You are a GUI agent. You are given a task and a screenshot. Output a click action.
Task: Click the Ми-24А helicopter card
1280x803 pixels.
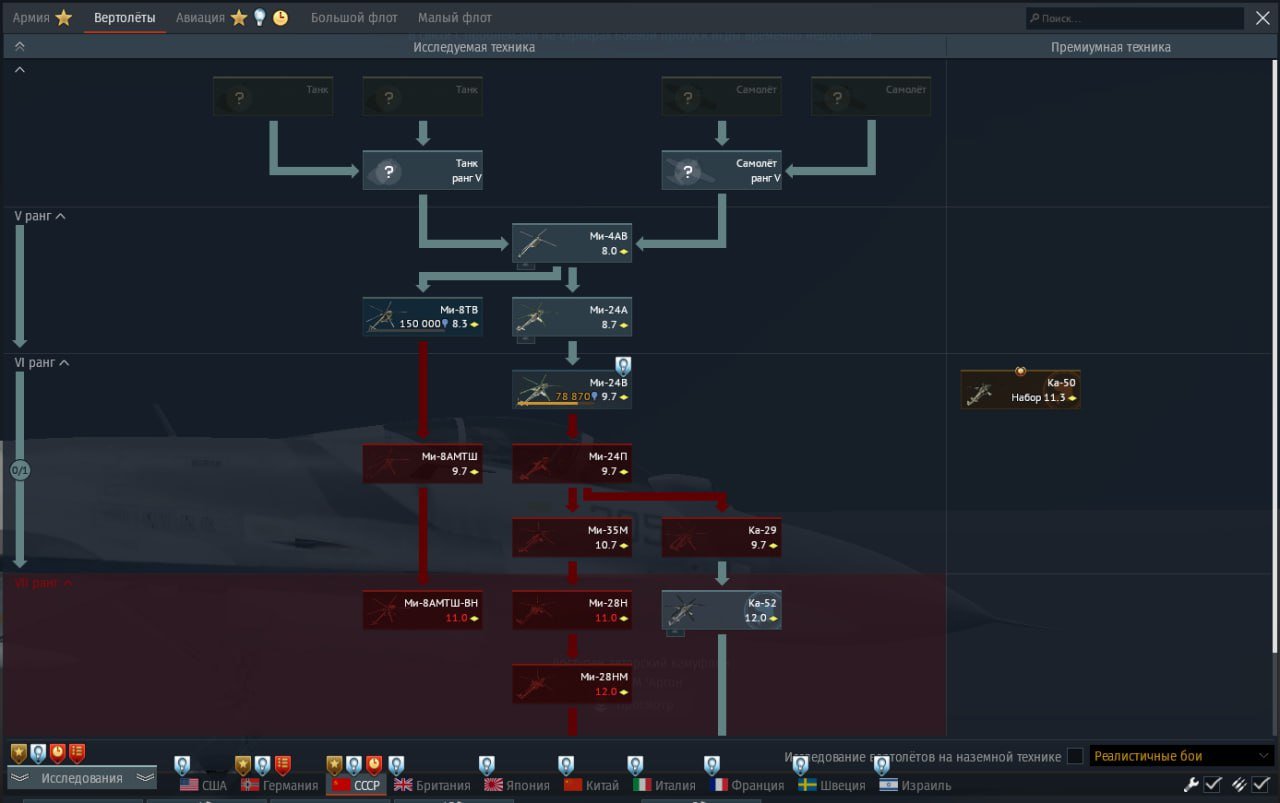coord(571,316)
